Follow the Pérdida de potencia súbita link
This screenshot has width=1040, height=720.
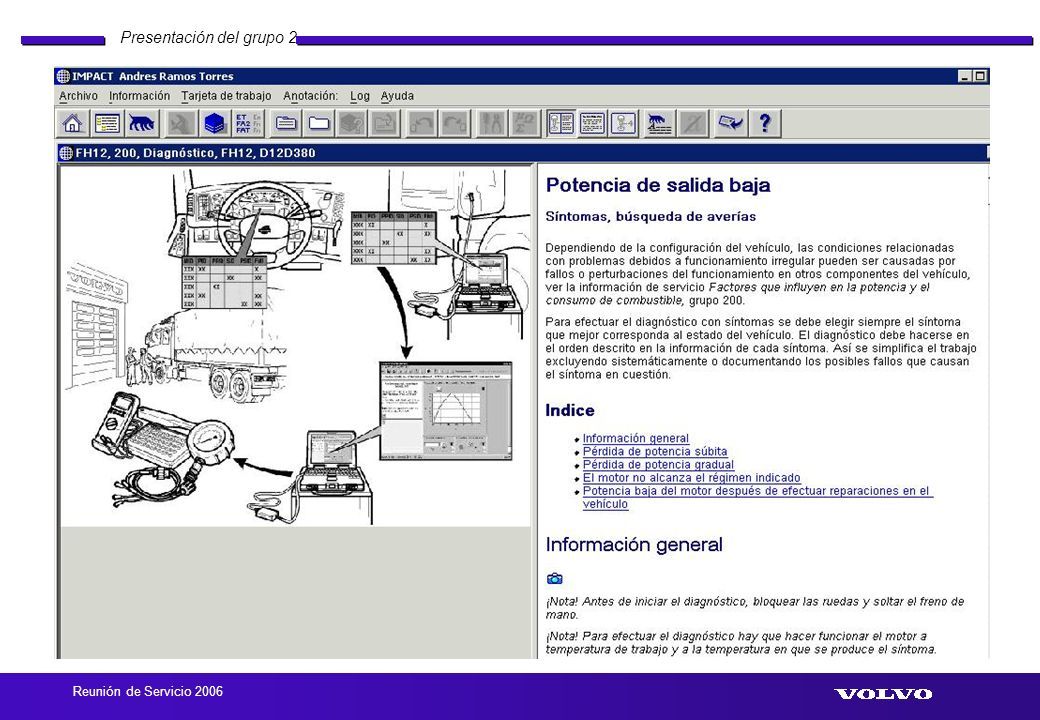(655, 451)
